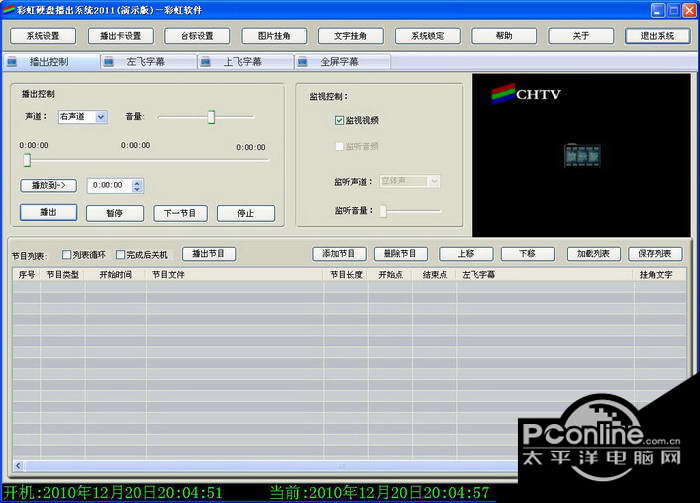Viewport: 700px width, 503px height.
Task: Open 系统设置 system settings
Action: tap(43, 36)
